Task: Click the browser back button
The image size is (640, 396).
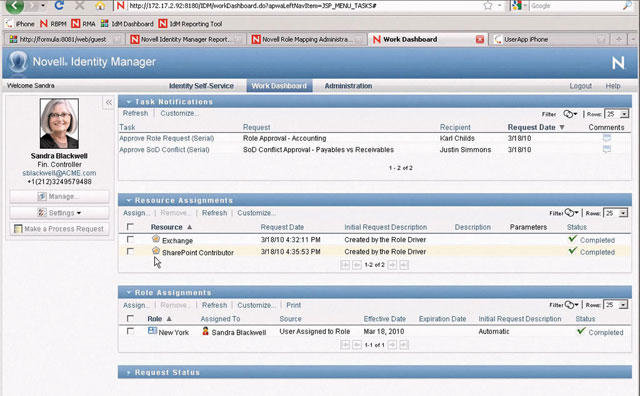Action: [x=14, y=5]
